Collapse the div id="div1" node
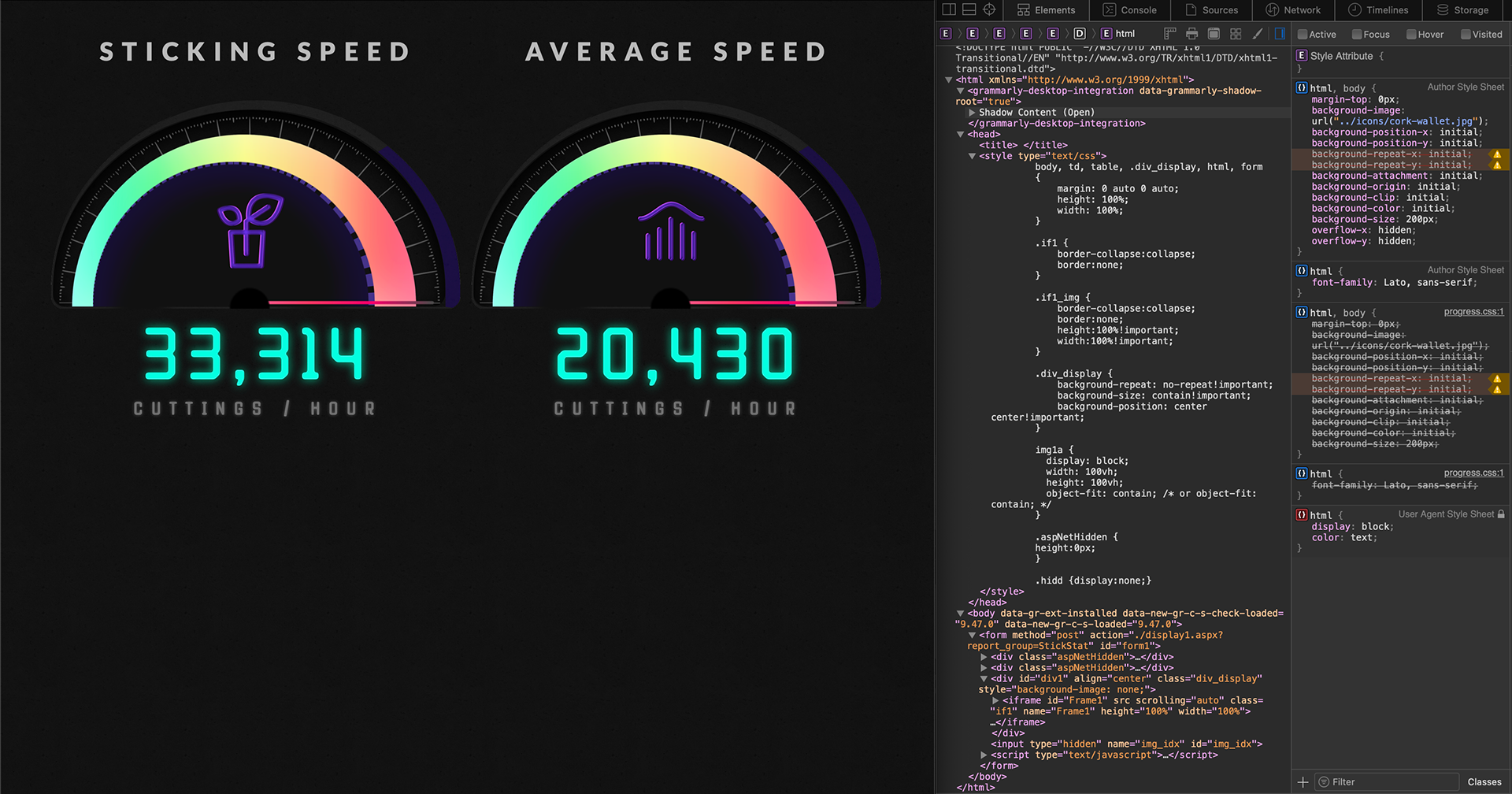Screen dimensions: 1512x794 [984, 678]
